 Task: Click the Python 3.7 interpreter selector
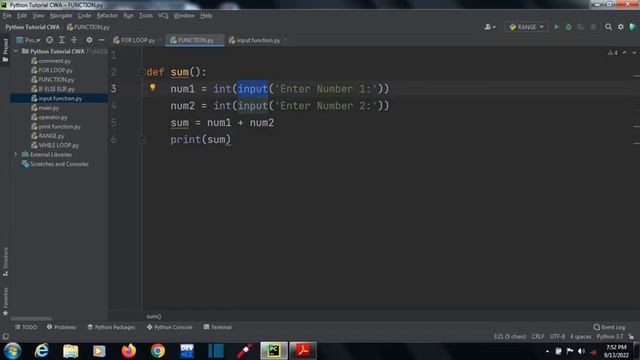click(x=610, y=337)
